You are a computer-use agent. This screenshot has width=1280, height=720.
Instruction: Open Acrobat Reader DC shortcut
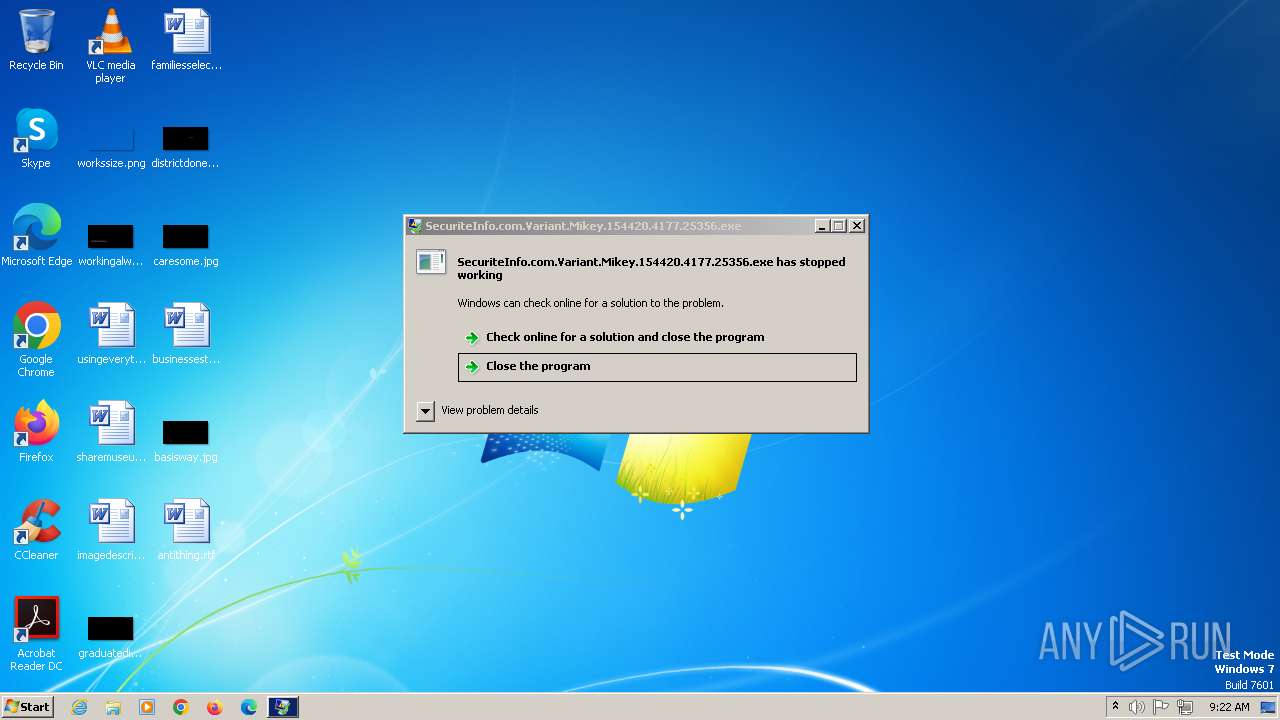36,634
